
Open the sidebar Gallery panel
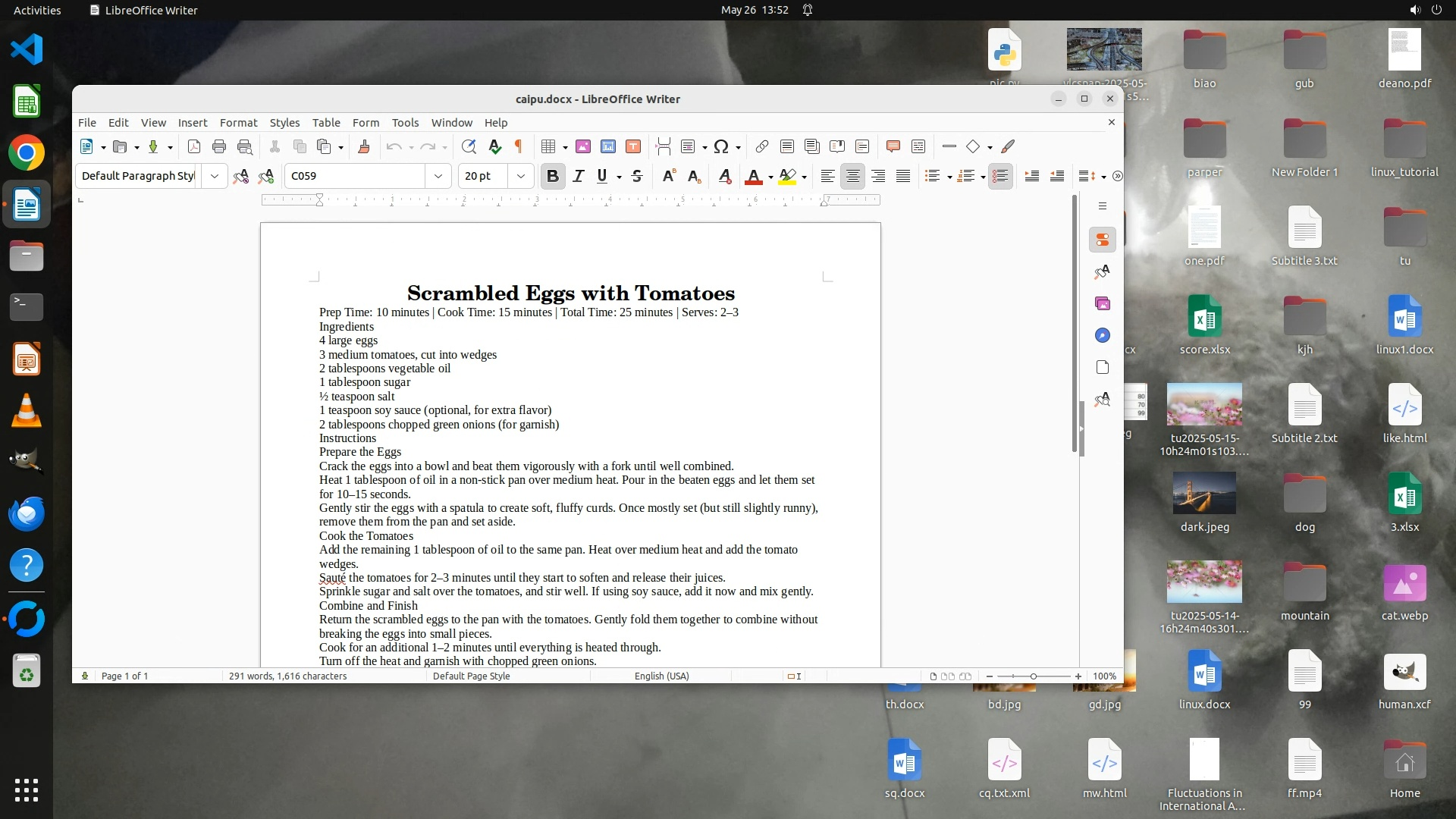1103,304
